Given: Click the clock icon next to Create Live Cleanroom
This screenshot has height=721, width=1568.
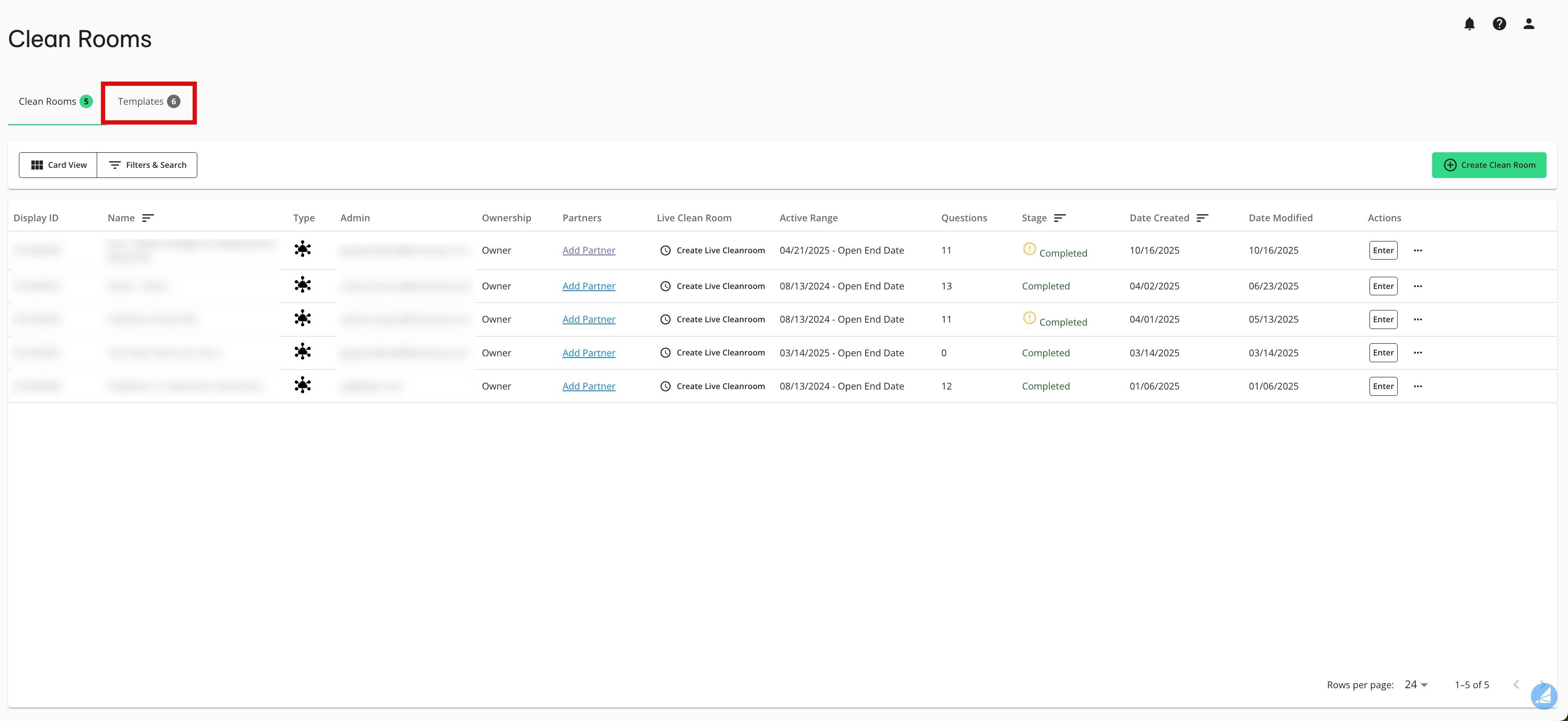Looking at the screenshot, I should [665, 250].
